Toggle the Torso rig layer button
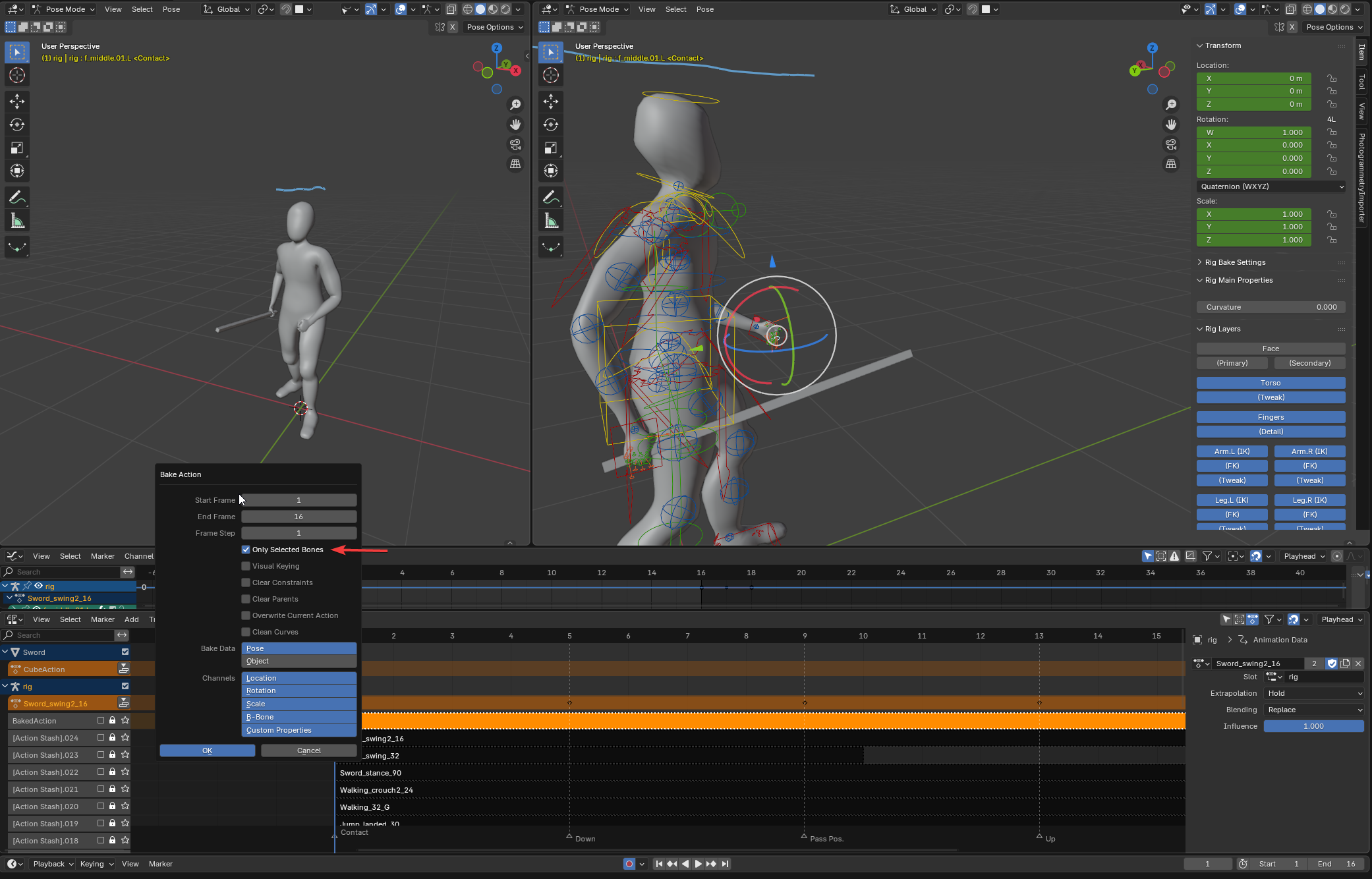The image size is (1372, 879). point(1270,383)
